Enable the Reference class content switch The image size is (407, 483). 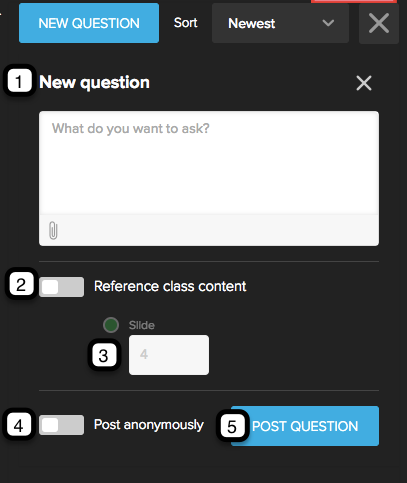(x=61, y=287)
